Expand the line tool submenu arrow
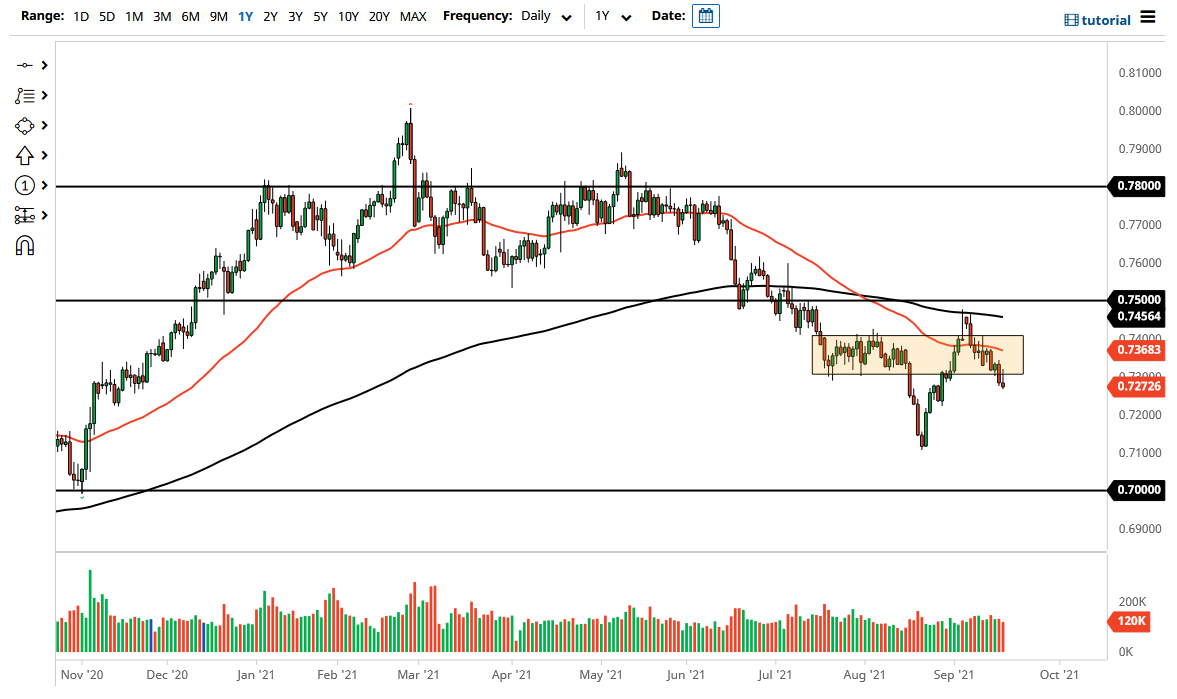Viewport: 1177px width, 699px height. pos(45,65)
